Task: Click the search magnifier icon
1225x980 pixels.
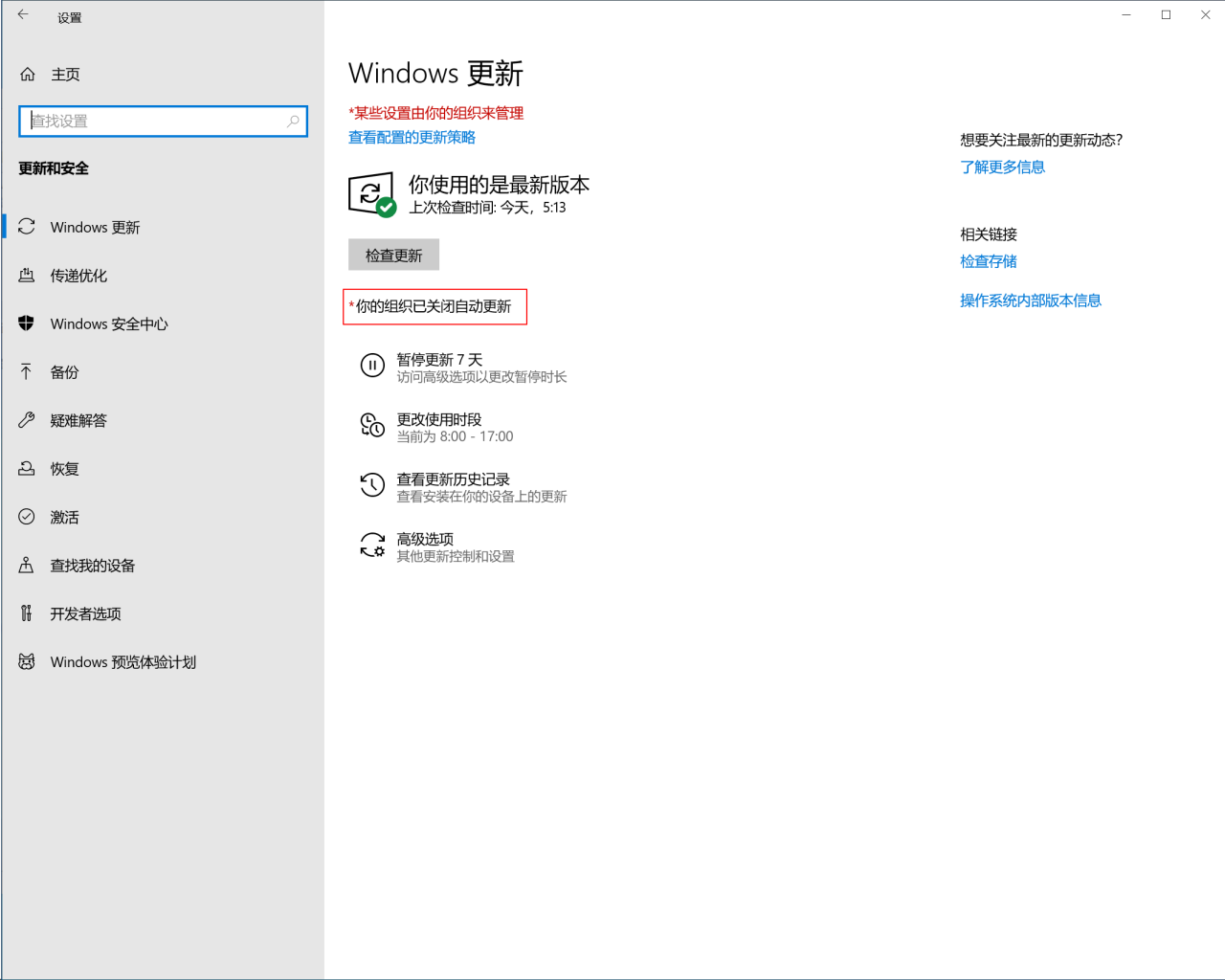Action: click(x=293, y=121)
